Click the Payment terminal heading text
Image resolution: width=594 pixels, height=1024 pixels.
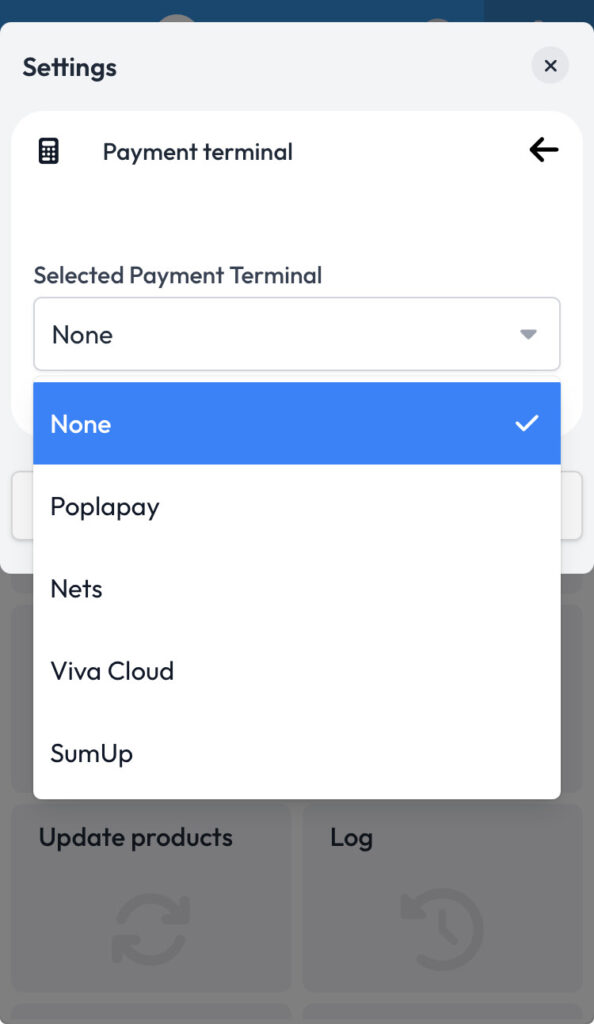pos(198,152)
